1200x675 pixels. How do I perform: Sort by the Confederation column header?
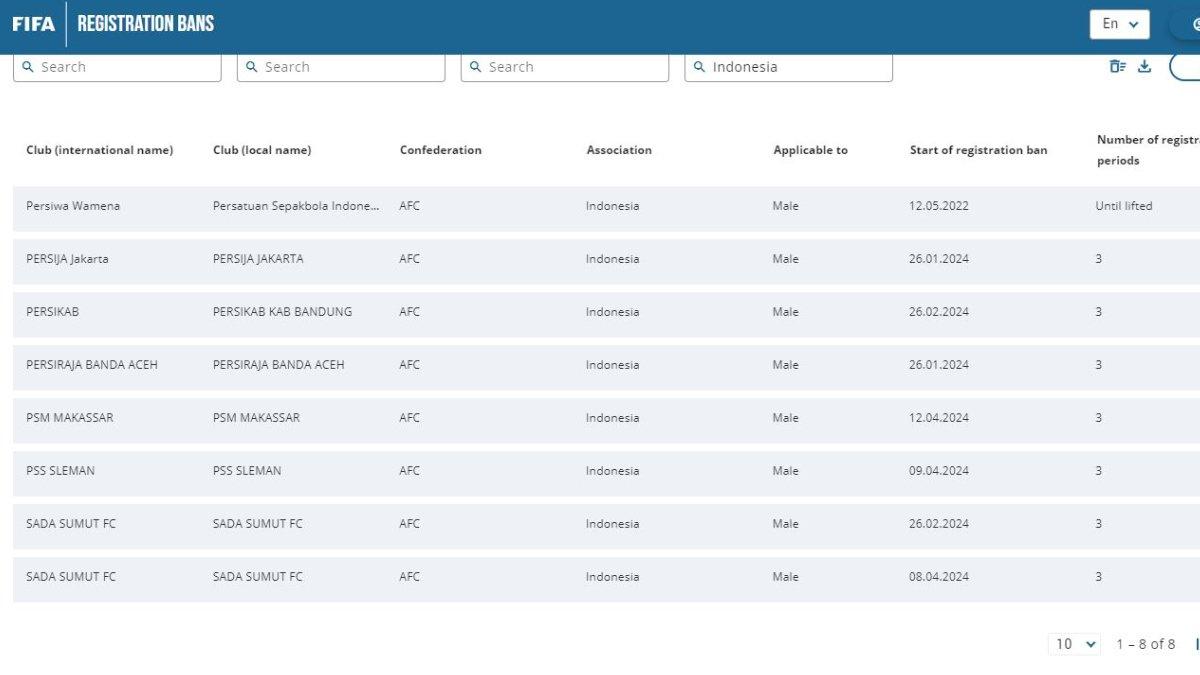pyautogui.click(x=441, y=150)
